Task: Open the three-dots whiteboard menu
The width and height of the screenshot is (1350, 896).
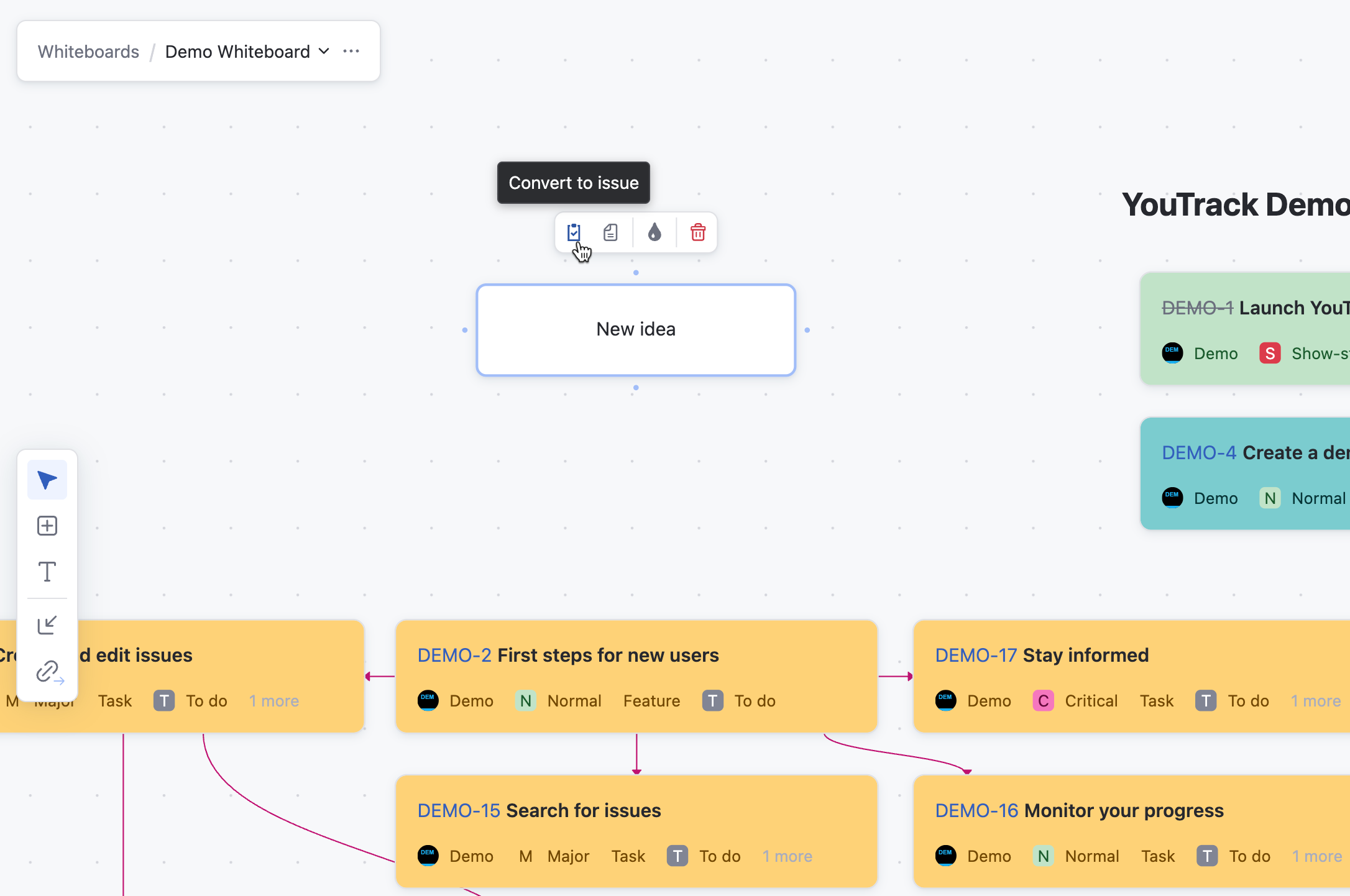Action: coord(351,52)
